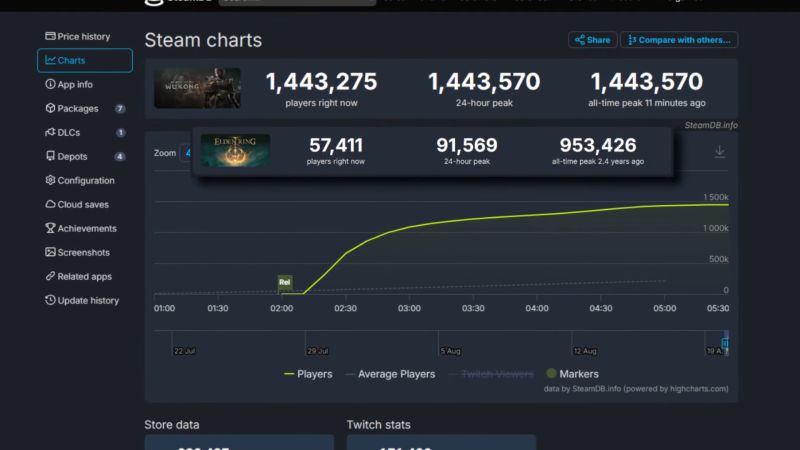
Task: Download chart via the arrow icon
Action: (719, 152)
